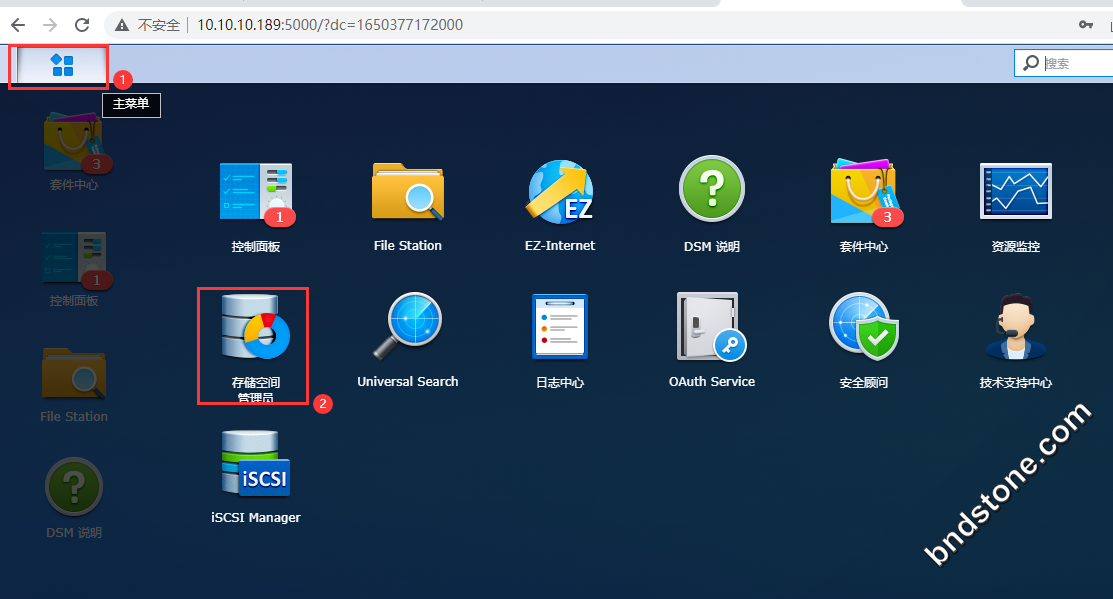The image size is (1113, 599).
Task: Launch File Station from main menu
Action: point(407,191)
